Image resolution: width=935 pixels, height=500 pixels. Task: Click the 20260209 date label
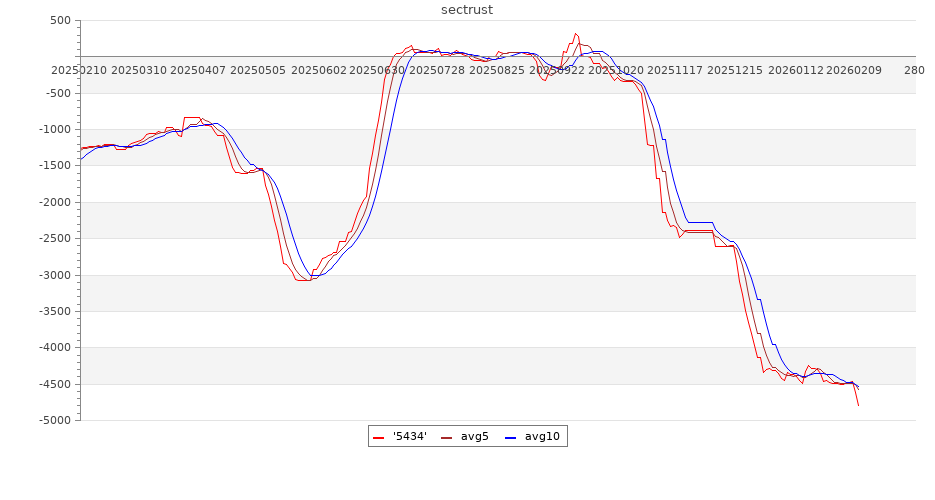853,71
